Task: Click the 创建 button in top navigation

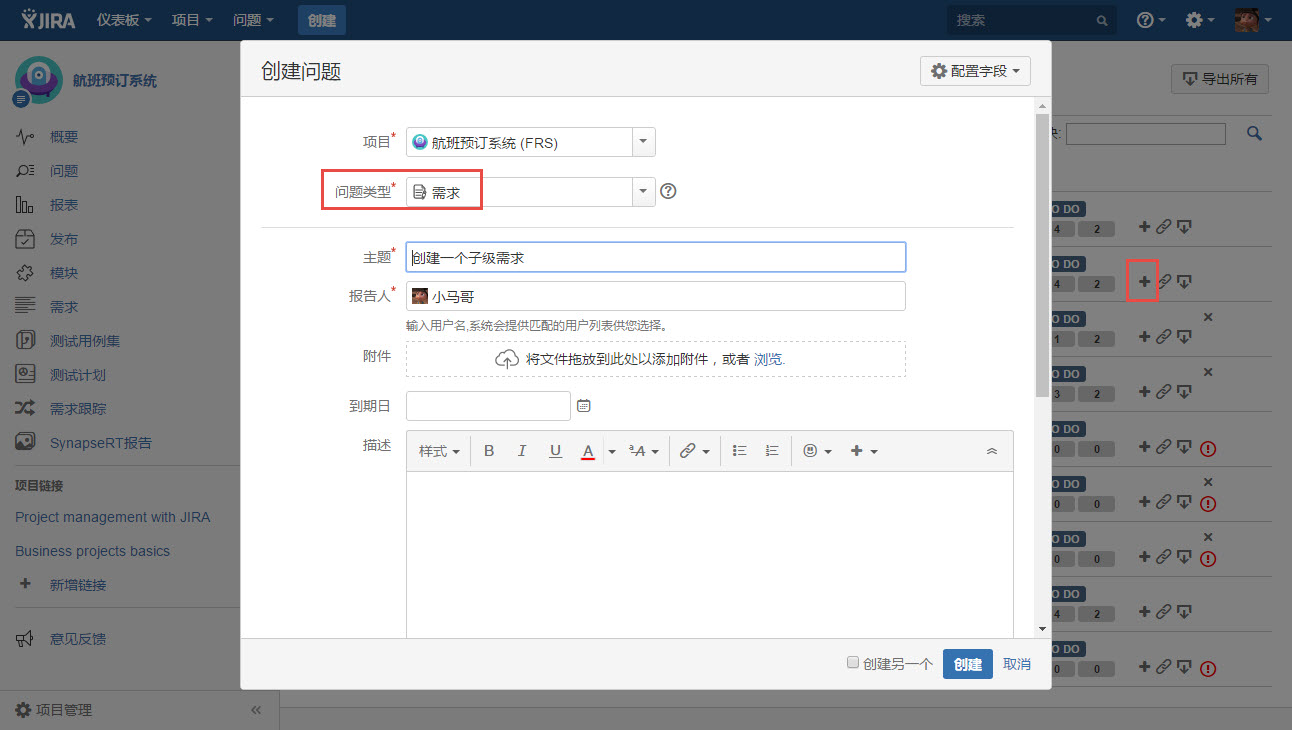Action: coord(322,20)
